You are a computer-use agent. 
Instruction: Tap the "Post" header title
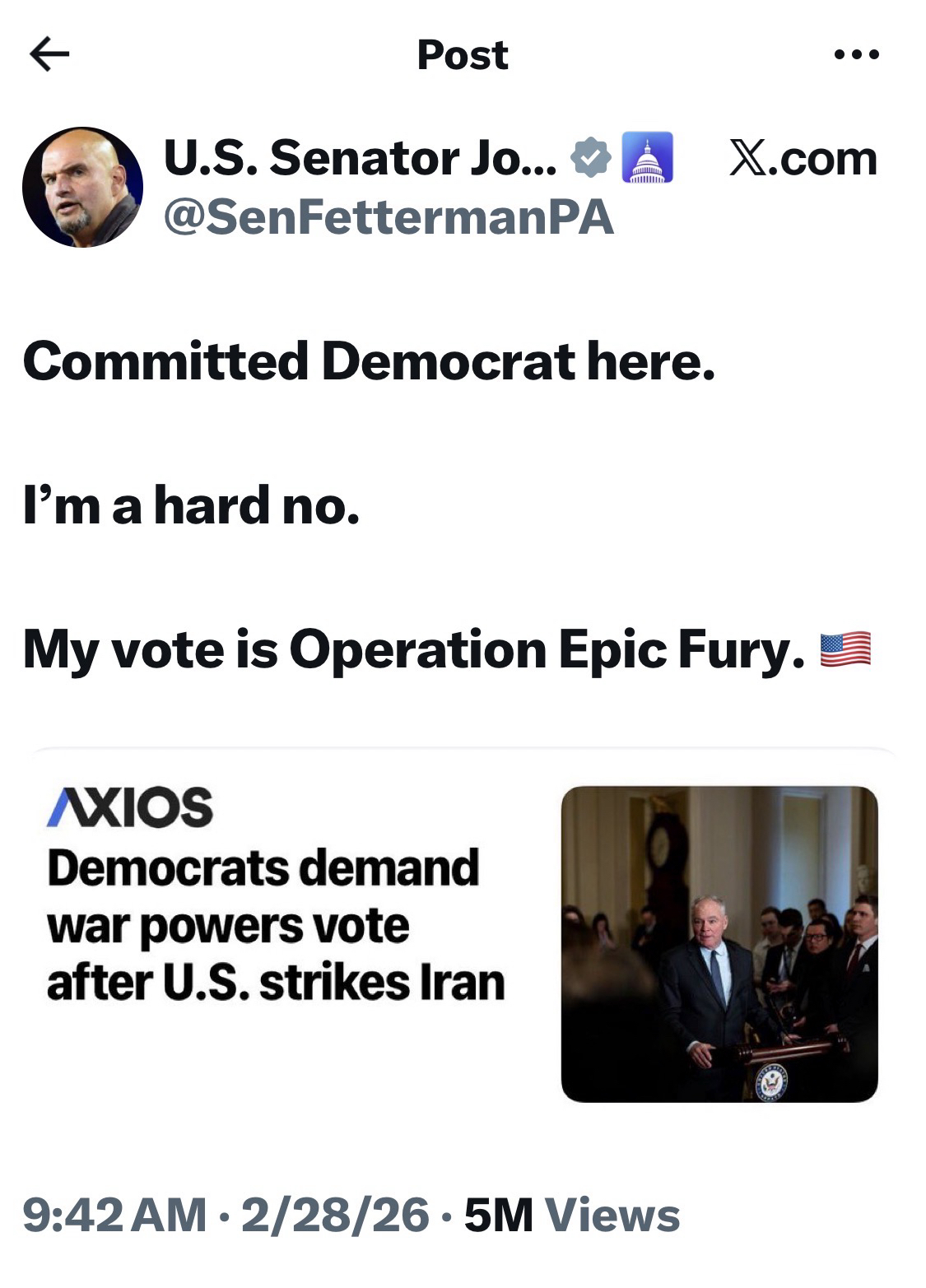tap(463, 55)
